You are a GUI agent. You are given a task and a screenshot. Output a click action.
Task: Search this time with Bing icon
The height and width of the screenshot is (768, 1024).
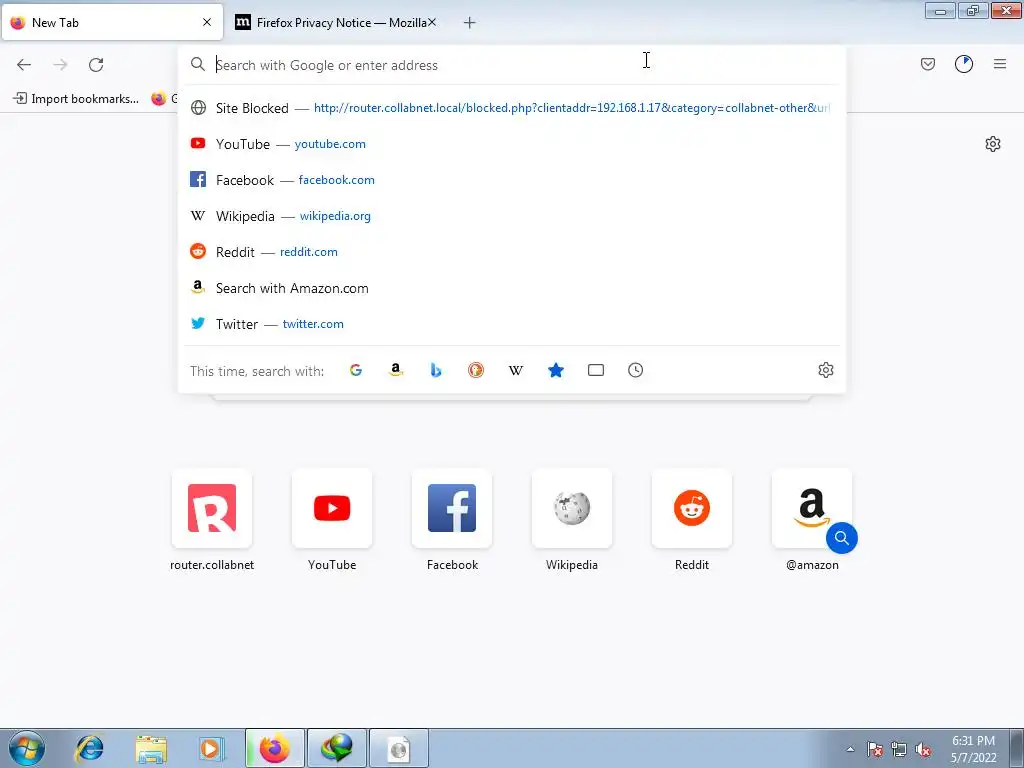pyautogui.click(x=436, y=370)
